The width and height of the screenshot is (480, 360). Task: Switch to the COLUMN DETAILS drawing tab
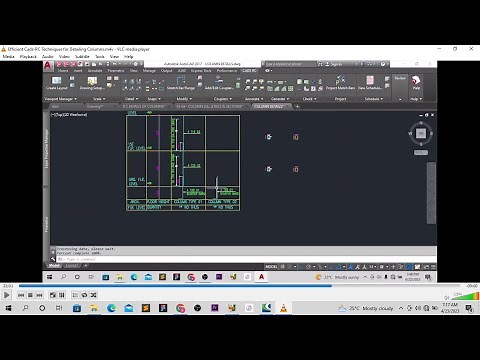[269, 106]
